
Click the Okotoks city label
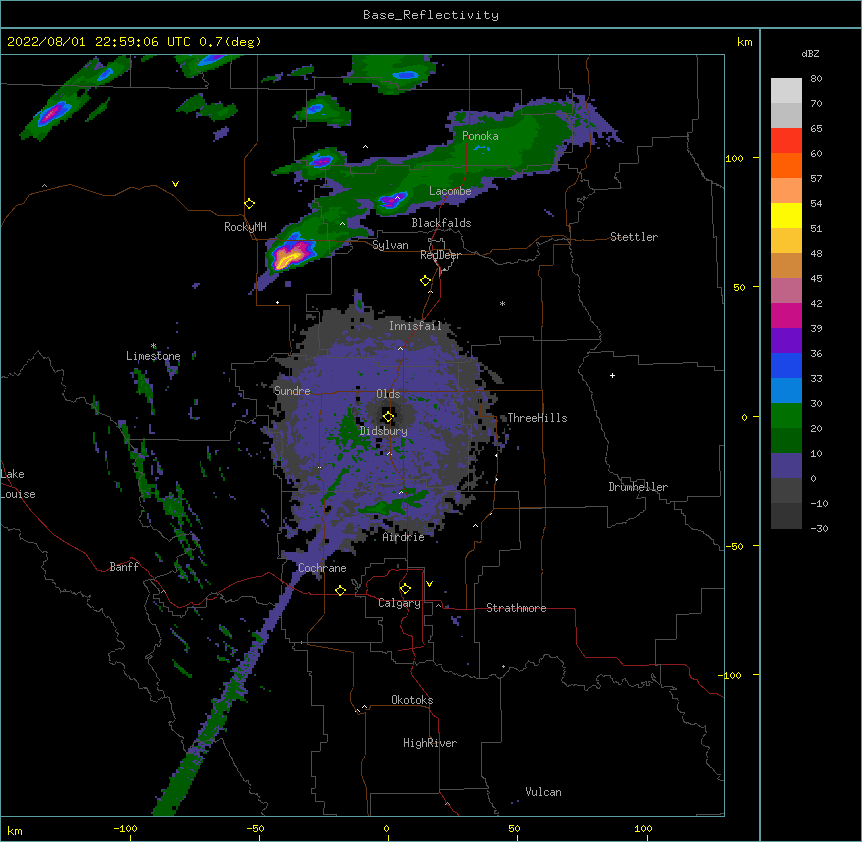412,700
